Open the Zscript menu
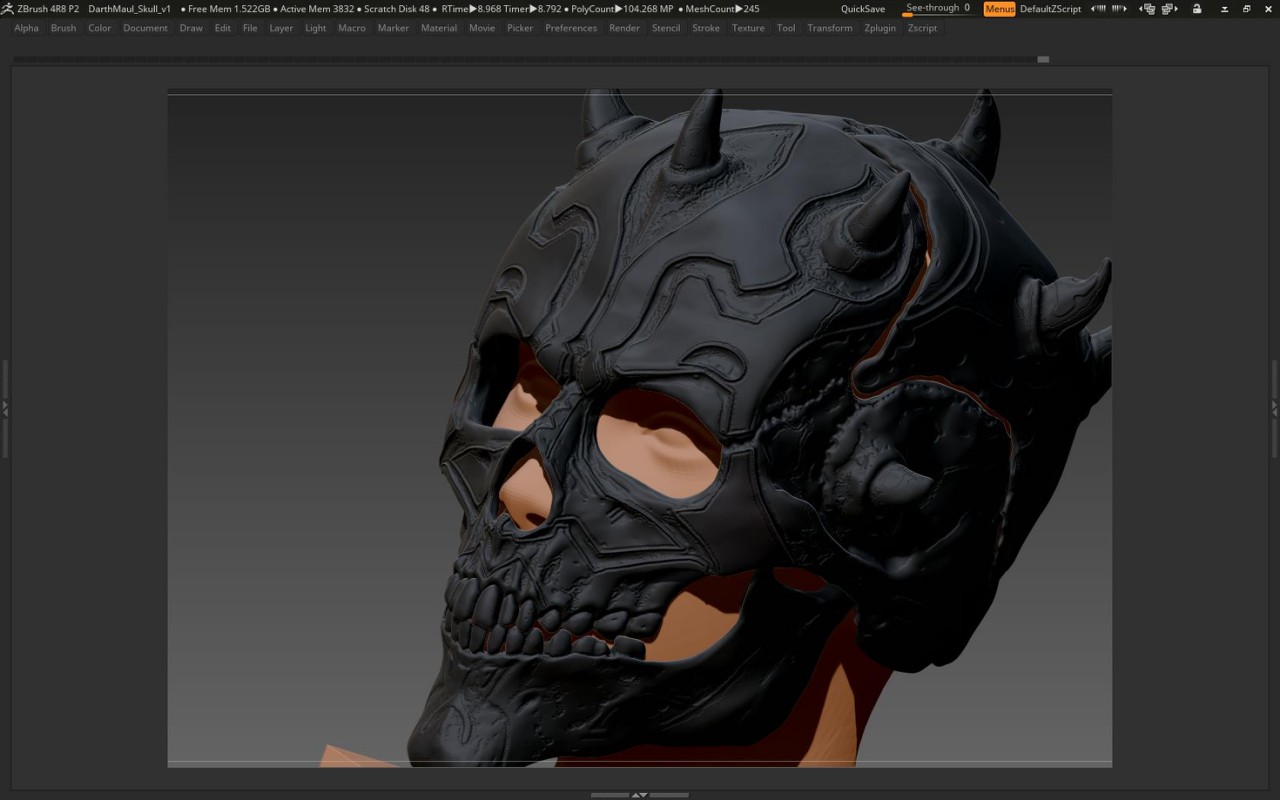 (922, 28)
